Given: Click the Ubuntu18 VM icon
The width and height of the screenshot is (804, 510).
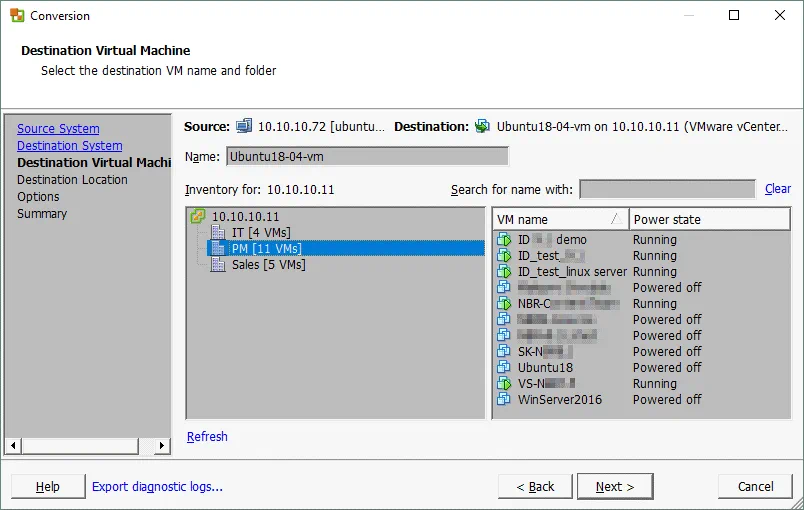Looking at the screenshot, I should coord(505,367).
